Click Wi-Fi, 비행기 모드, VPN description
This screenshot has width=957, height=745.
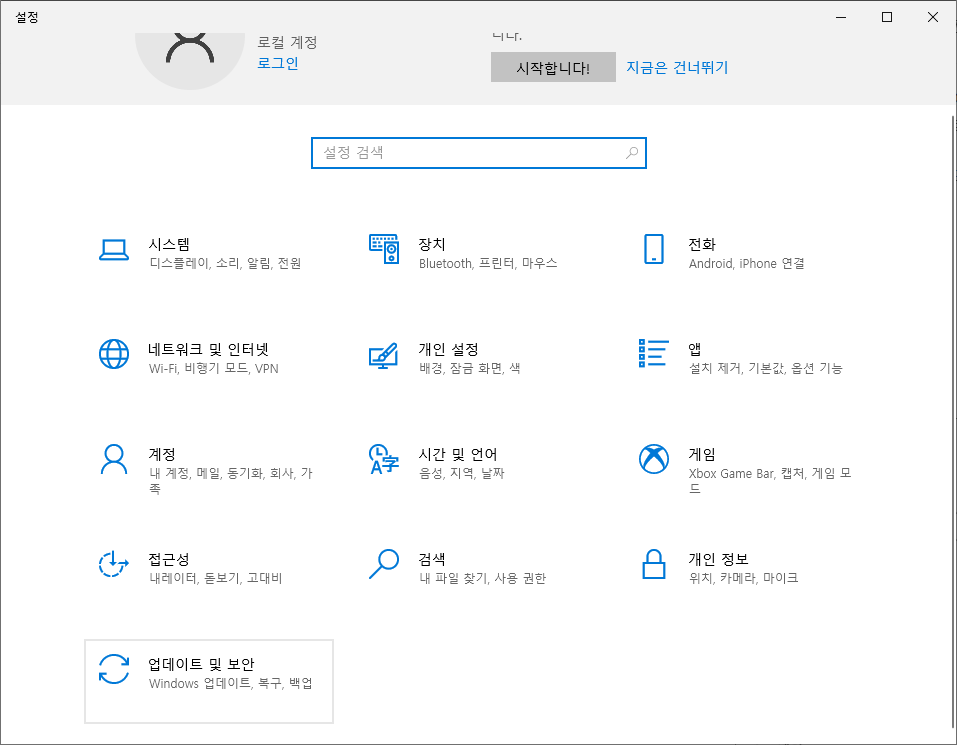214,368
